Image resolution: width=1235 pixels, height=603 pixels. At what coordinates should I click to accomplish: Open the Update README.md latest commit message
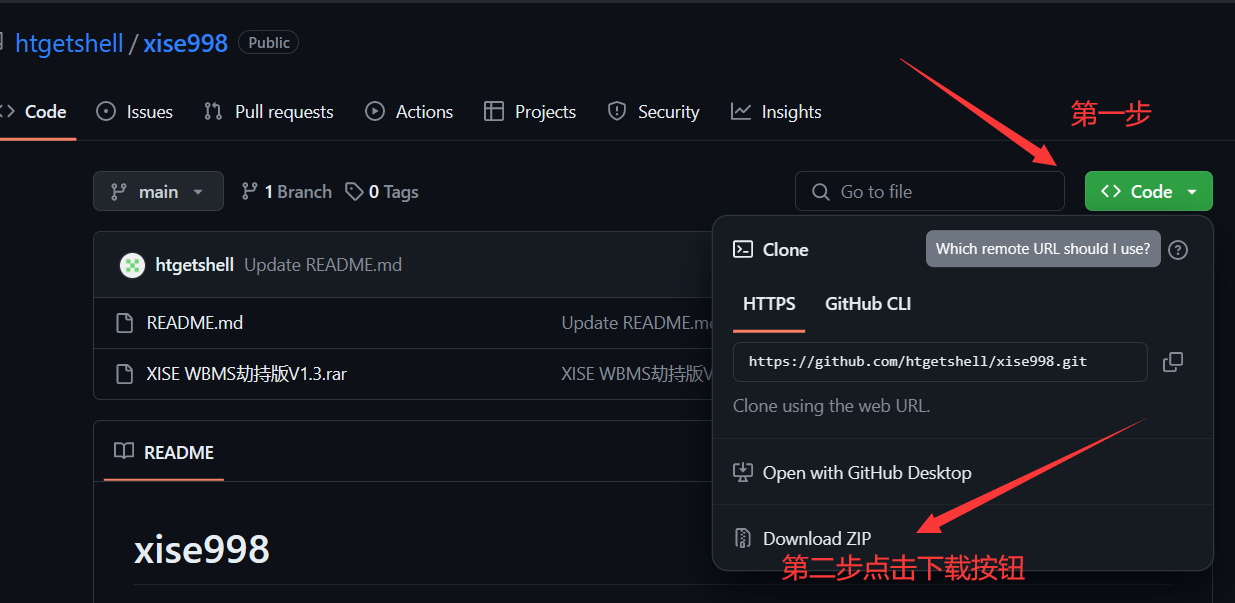[323, 265]
